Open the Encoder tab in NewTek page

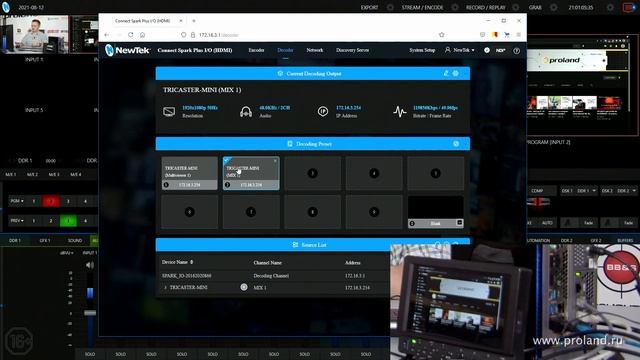[256, 50]
